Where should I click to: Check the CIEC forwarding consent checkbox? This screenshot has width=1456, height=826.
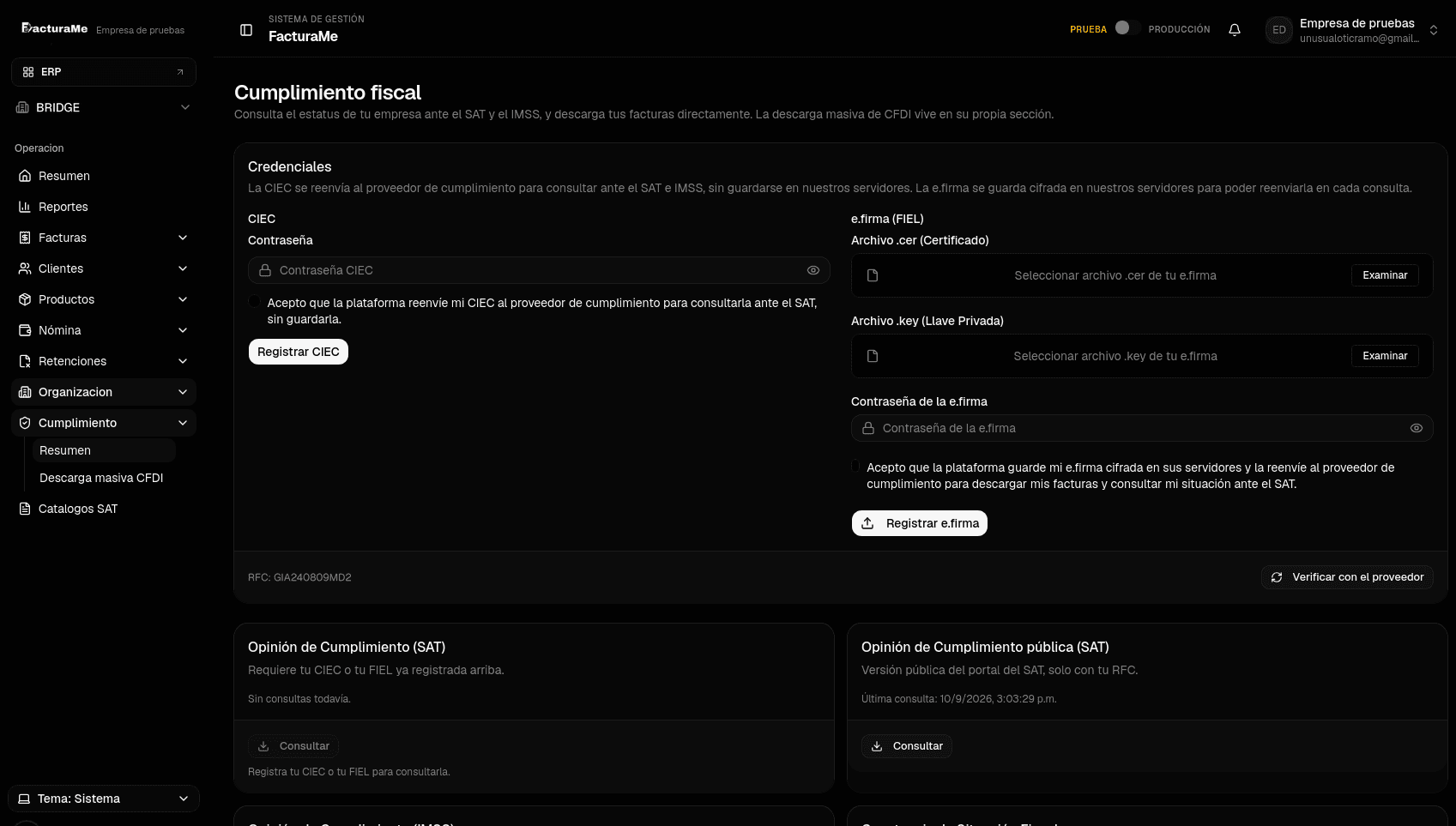click(x=254, y=301)
